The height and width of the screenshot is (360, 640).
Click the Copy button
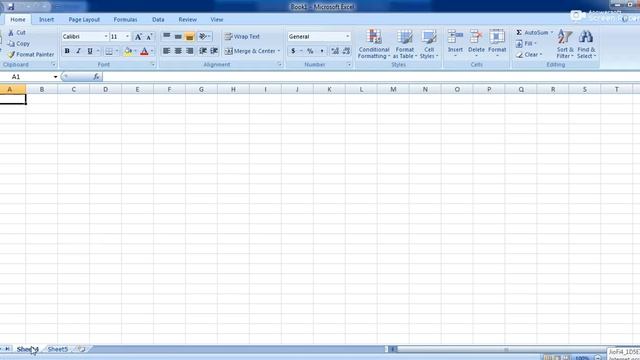click(19, 44)
